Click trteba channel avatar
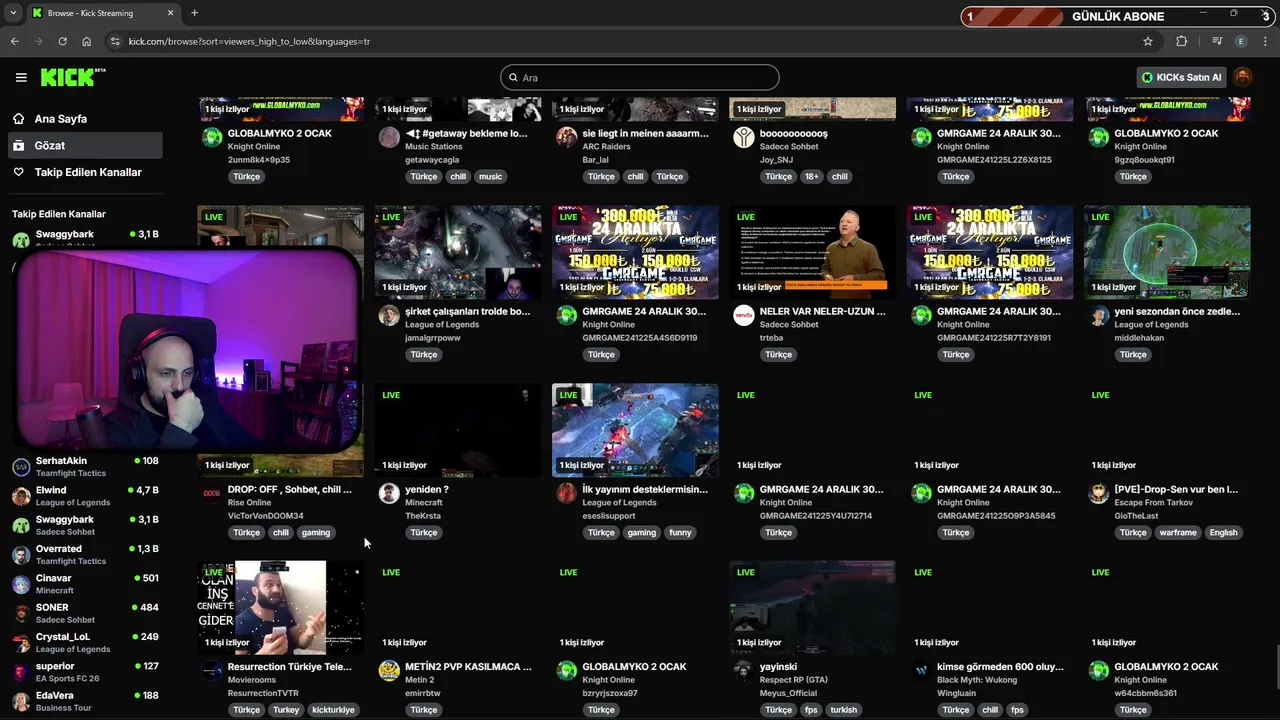Image resolution: width=1280 pixels, height=720 pixels. (744, 316)
